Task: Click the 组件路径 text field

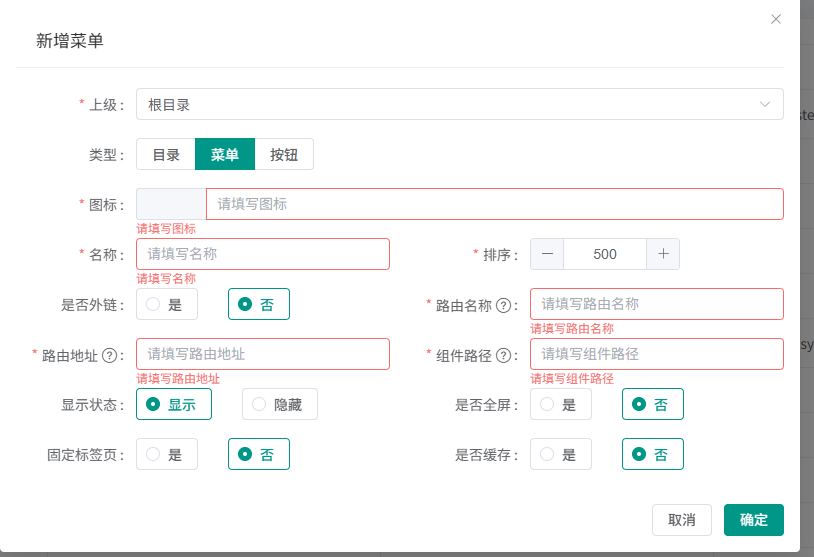Action: pyautogui.click(x=656, y=354)
